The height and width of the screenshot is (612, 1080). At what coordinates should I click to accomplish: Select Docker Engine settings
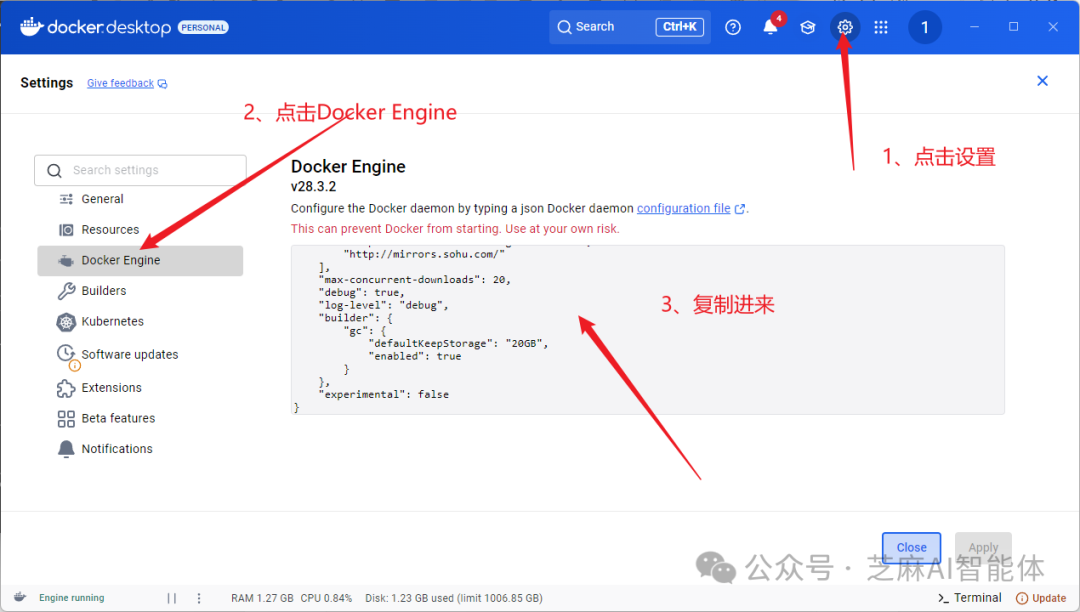coord(141,260)
